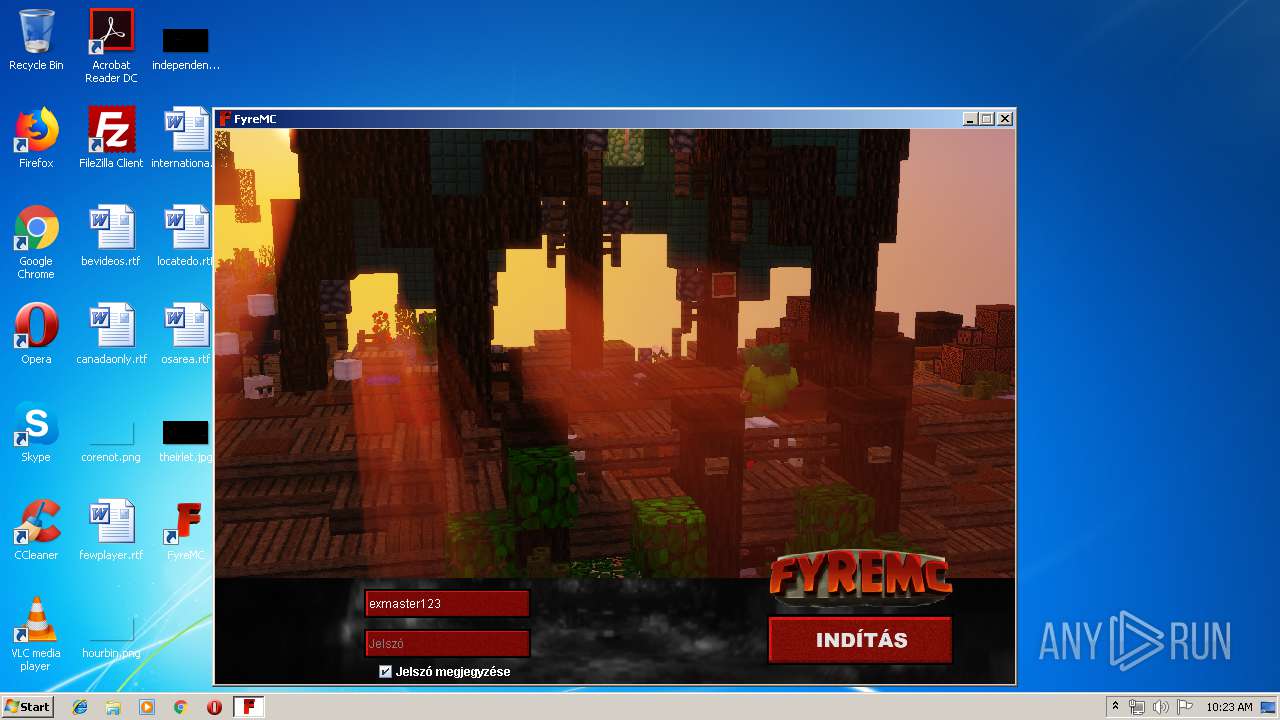
Task: Launch Google Chrome from desktop
Action: point(36,242)
